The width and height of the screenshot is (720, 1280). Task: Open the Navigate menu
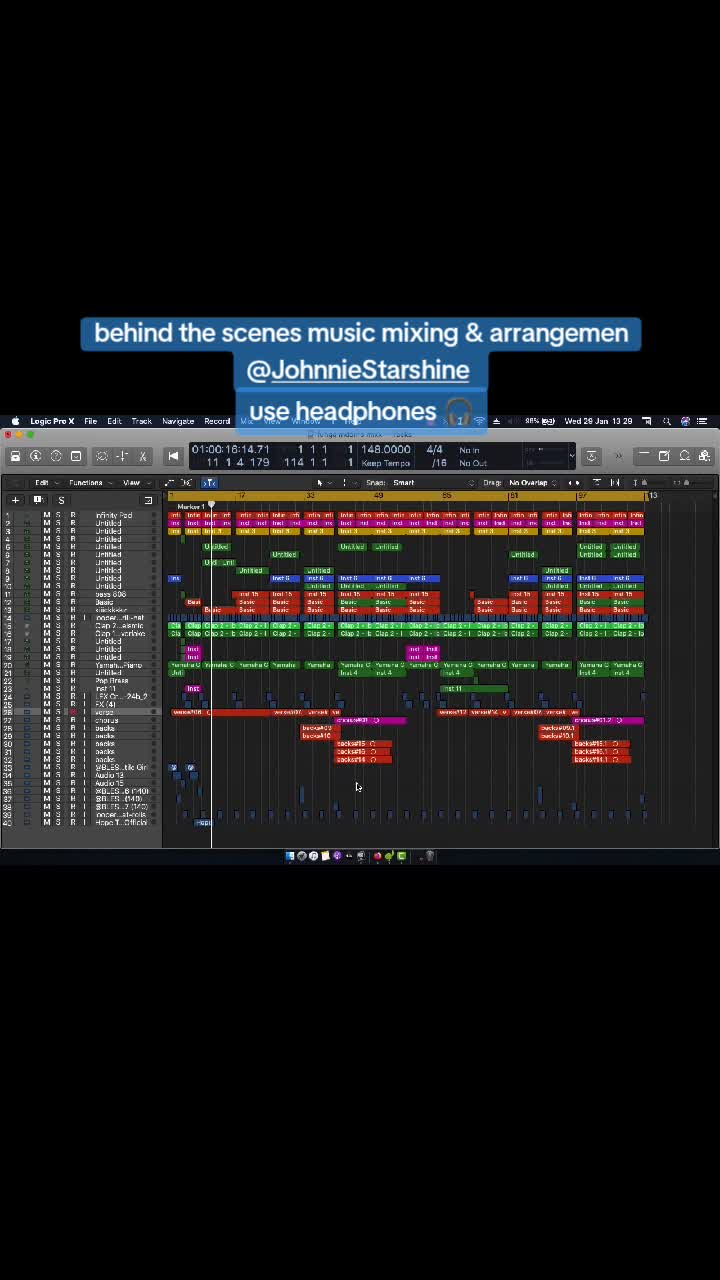coord(178,421)
